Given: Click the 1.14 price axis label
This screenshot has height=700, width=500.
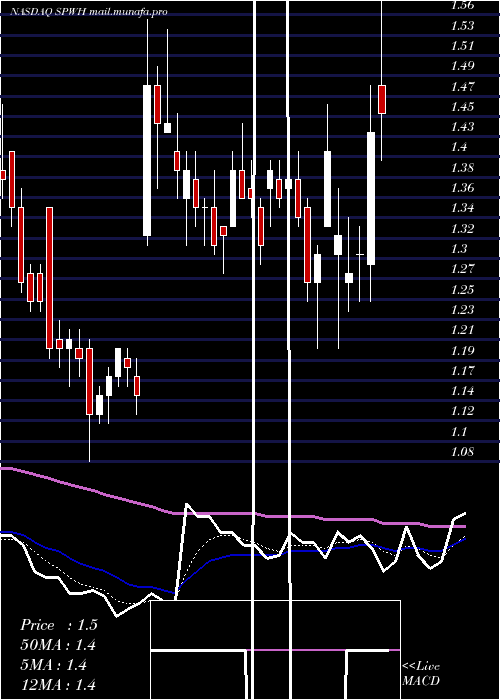Looking at the screenshot, I should (x=462, y=391).
